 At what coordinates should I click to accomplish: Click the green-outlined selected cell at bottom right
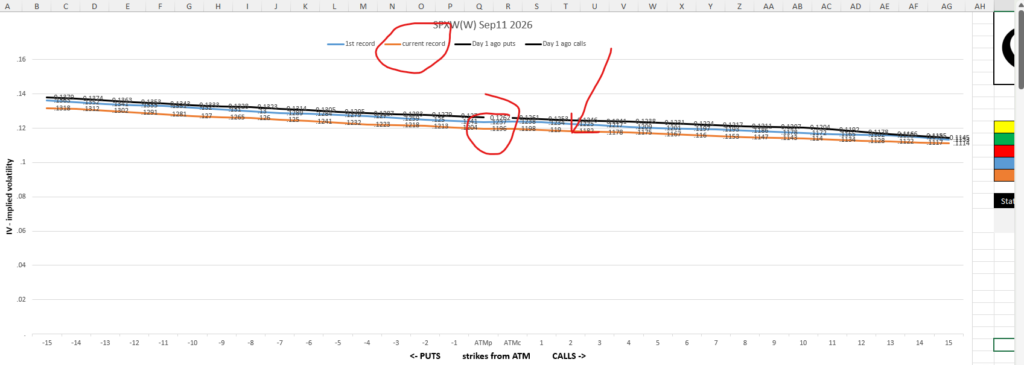[x=1005, y=345]
